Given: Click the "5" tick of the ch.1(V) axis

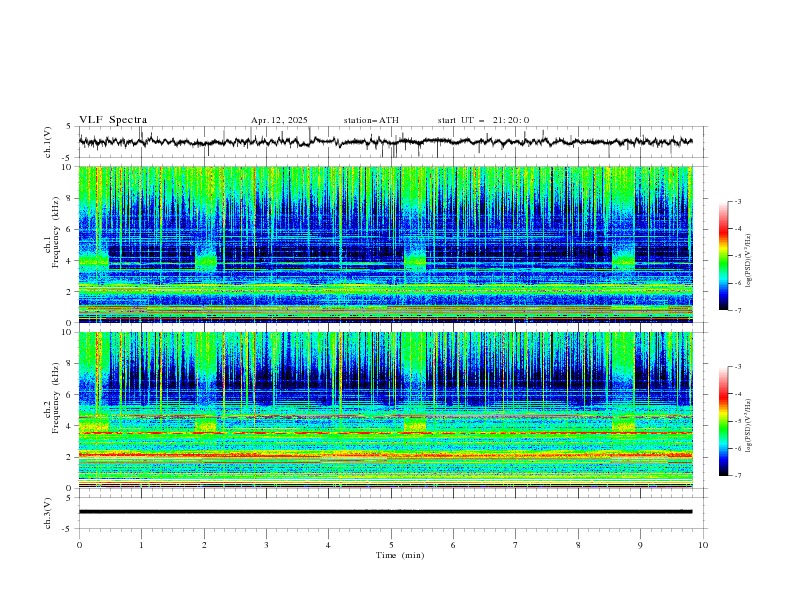Looking at the screenshot, I should 70,127.
